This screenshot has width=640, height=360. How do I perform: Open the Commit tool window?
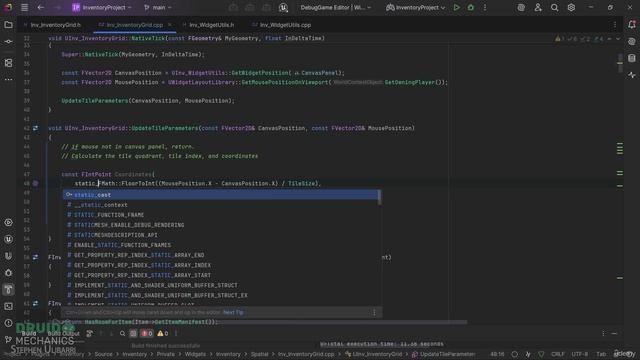pos(8,42)
